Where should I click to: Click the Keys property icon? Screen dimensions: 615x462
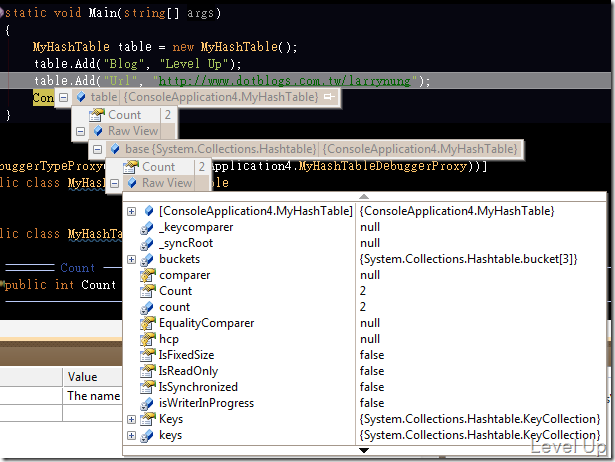click(x=147, y=419)
